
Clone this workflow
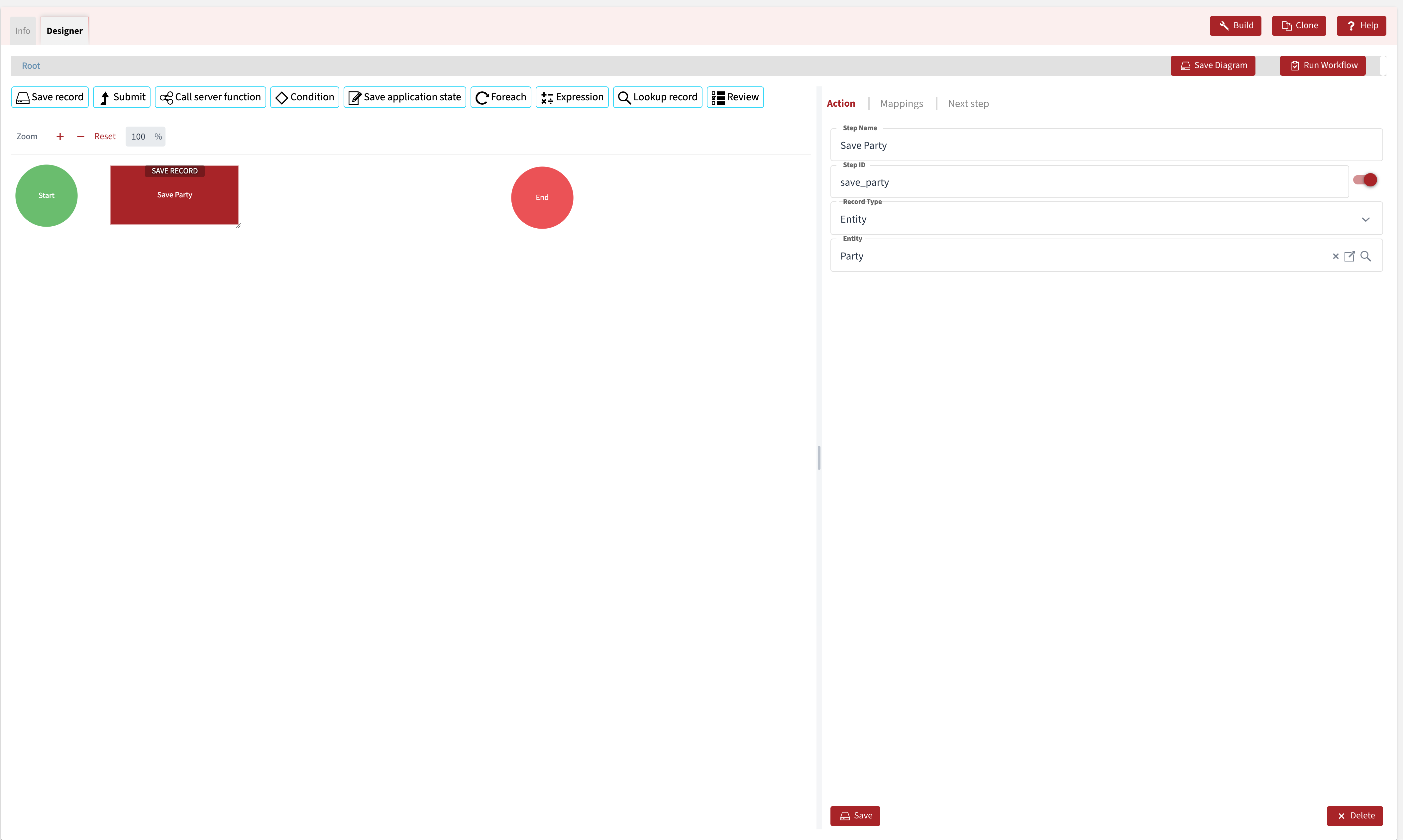pyautogui.click(x=1299, y=26)
